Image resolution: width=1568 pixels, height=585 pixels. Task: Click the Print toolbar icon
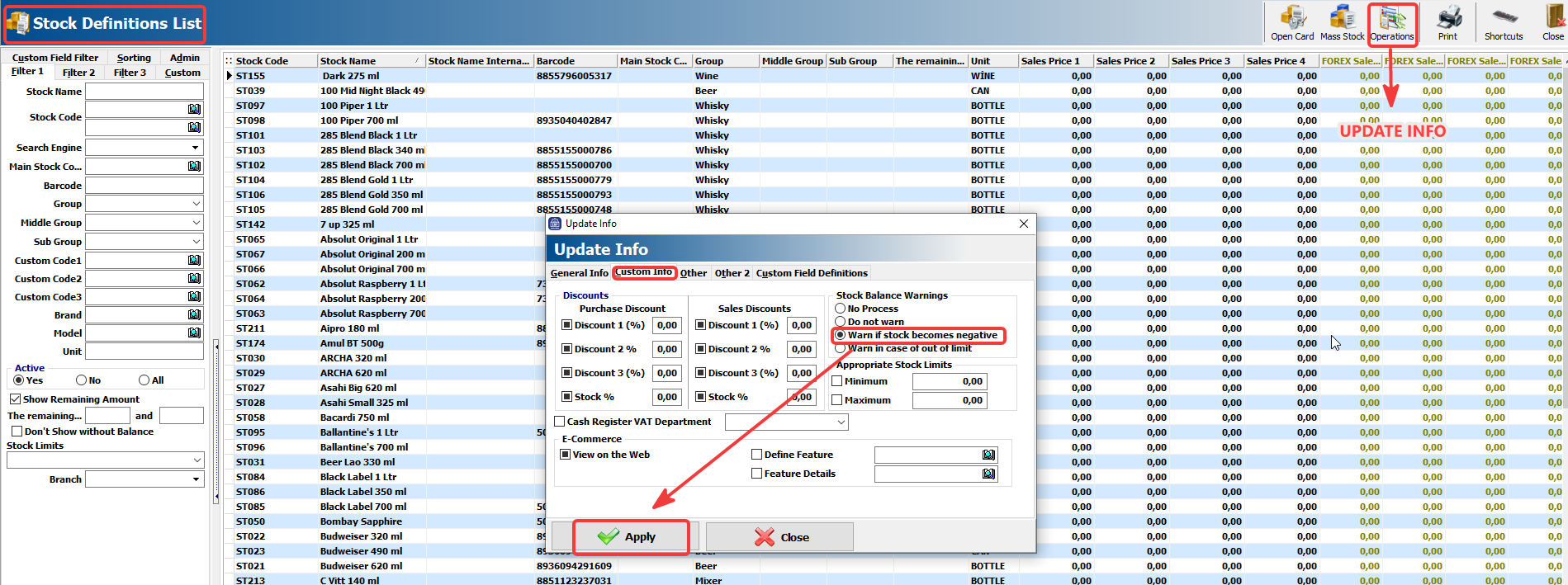click(1447, 22)
